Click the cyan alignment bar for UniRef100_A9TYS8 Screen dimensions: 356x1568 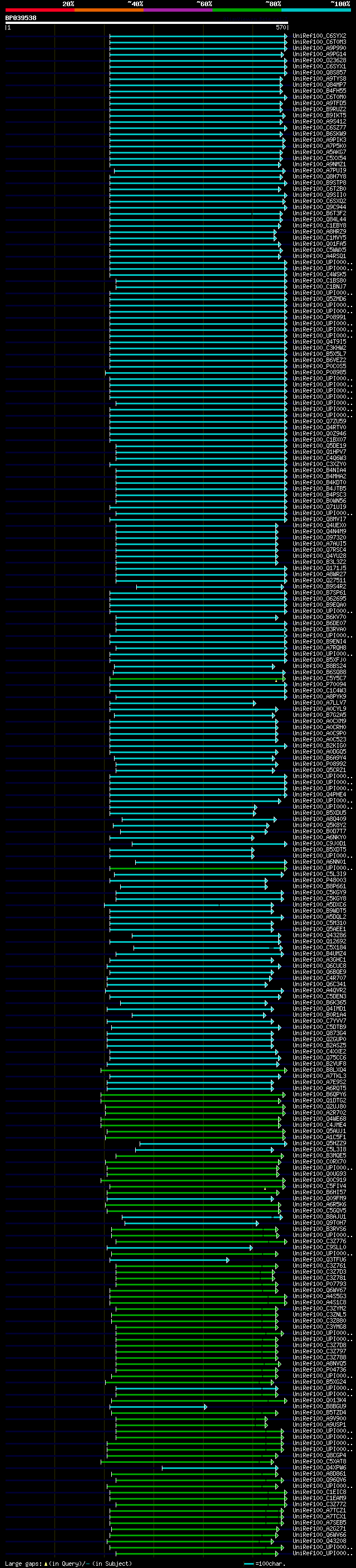point(196,78)
